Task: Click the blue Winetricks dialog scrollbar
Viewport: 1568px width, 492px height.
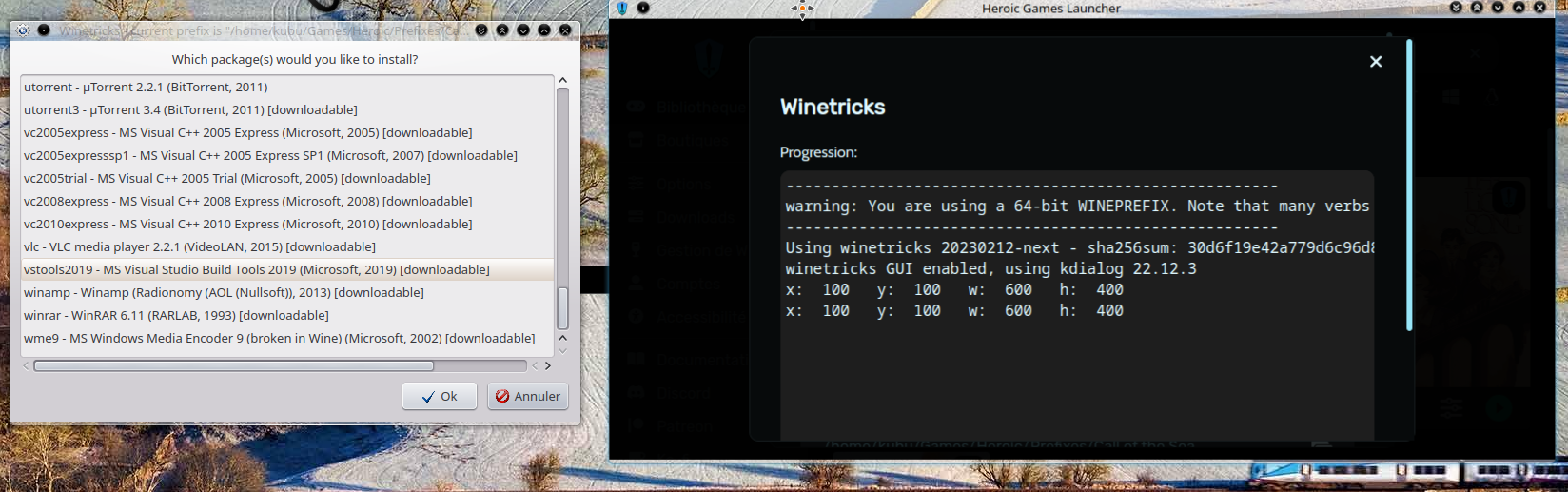Action: (1409, 186)
